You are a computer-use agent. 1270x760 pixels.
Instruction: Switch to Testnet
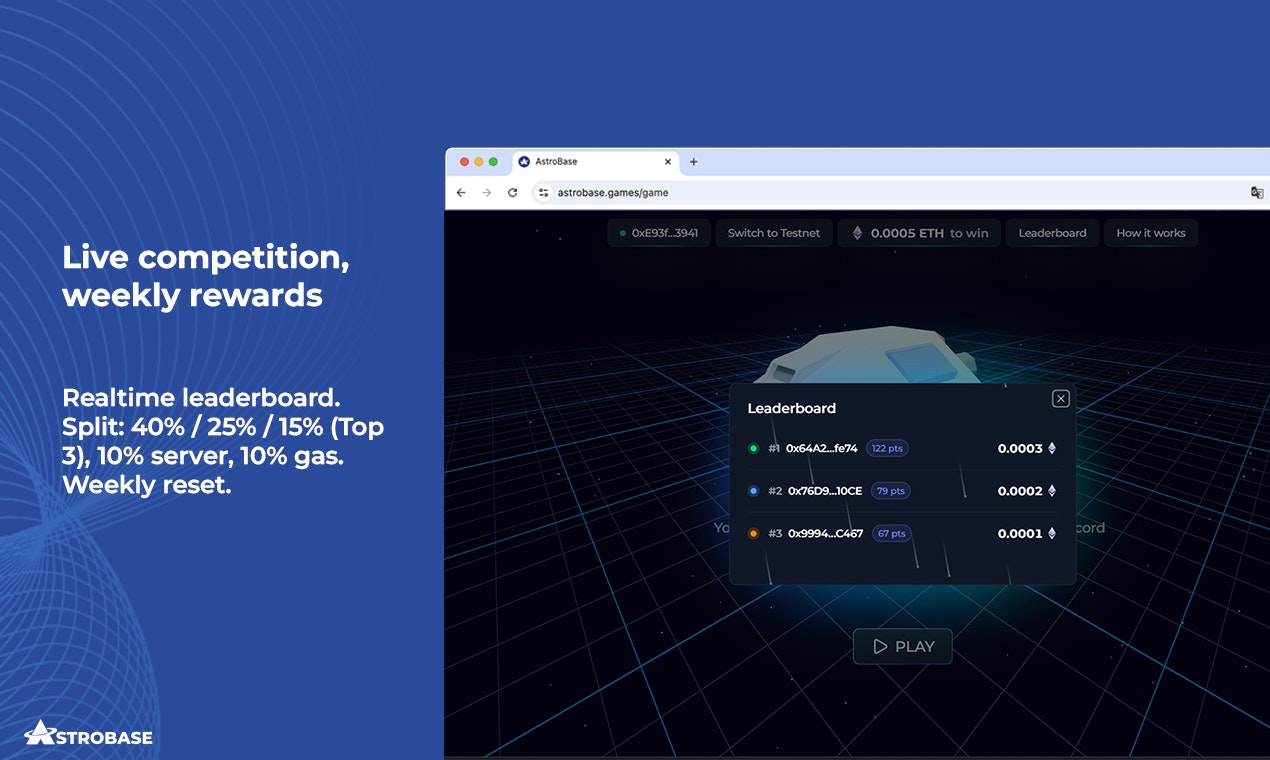[774, 233]
